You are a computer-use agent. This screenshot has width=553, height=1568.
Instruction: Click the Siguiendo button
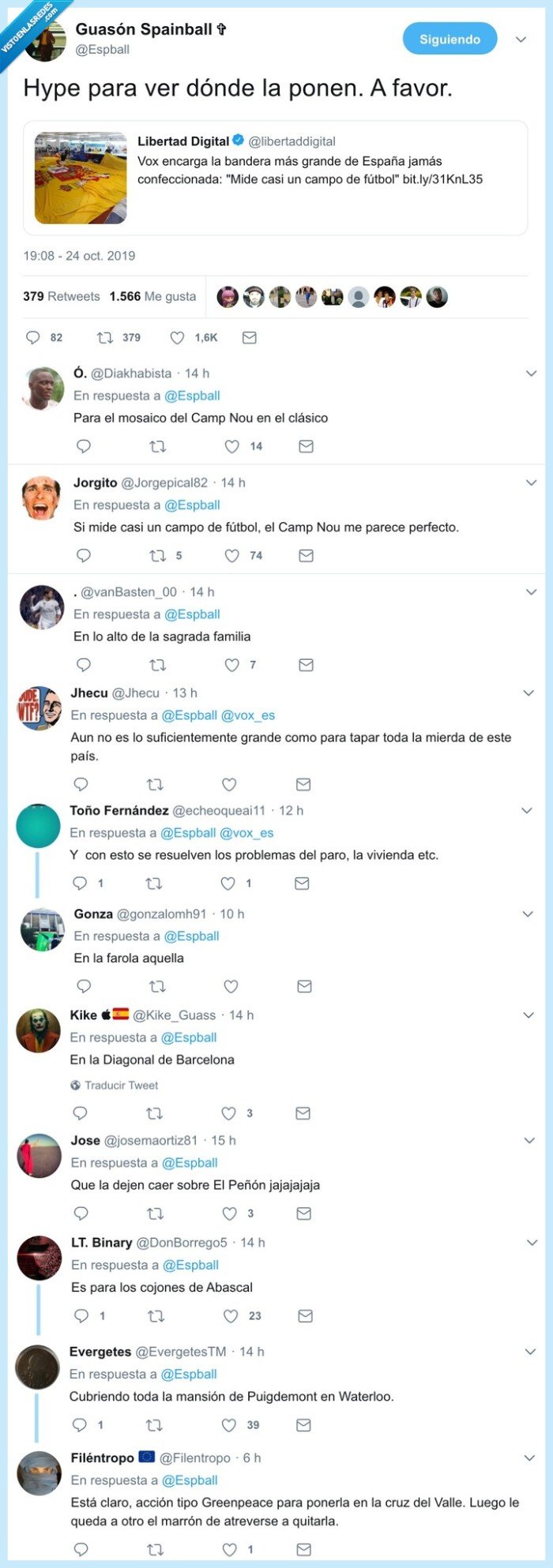point(449,38)
